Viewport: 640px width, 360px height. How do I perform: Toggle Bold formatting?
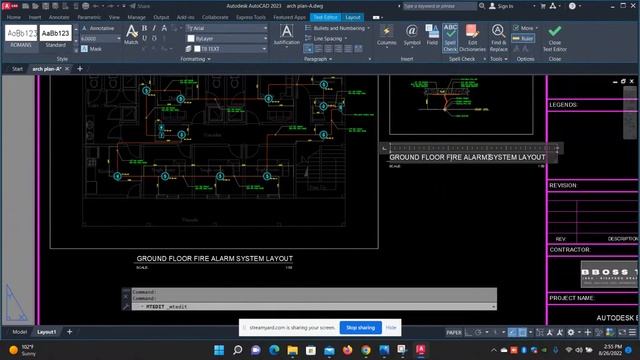pos(144,28)
